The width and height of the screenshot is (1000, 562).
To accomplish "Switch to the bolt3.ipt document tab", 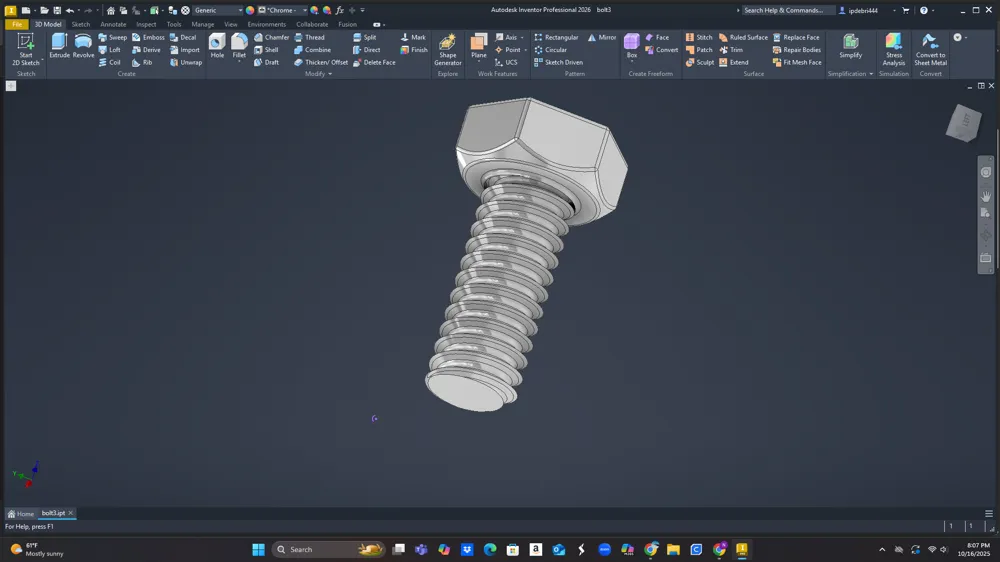I will [53, 513].
